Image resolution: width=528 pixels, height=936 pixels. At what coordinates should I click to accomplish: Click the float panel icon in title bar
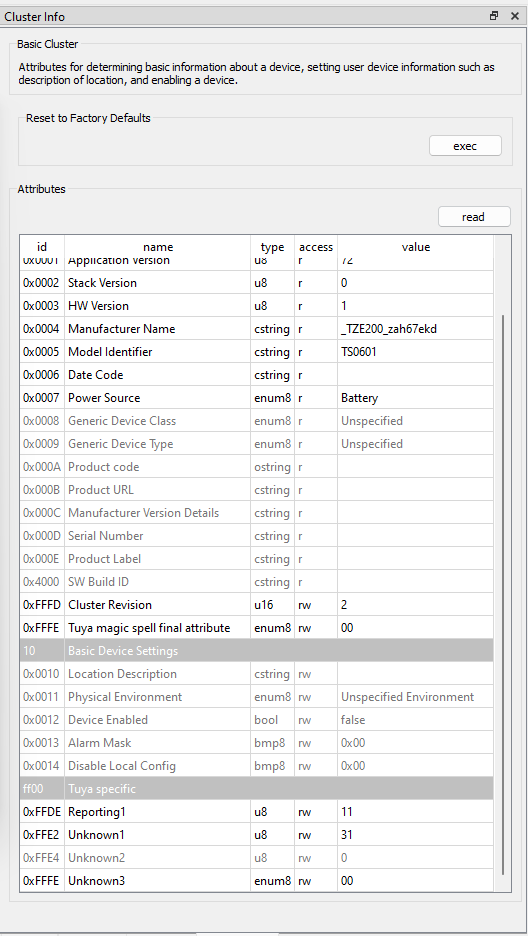(494, 16)
